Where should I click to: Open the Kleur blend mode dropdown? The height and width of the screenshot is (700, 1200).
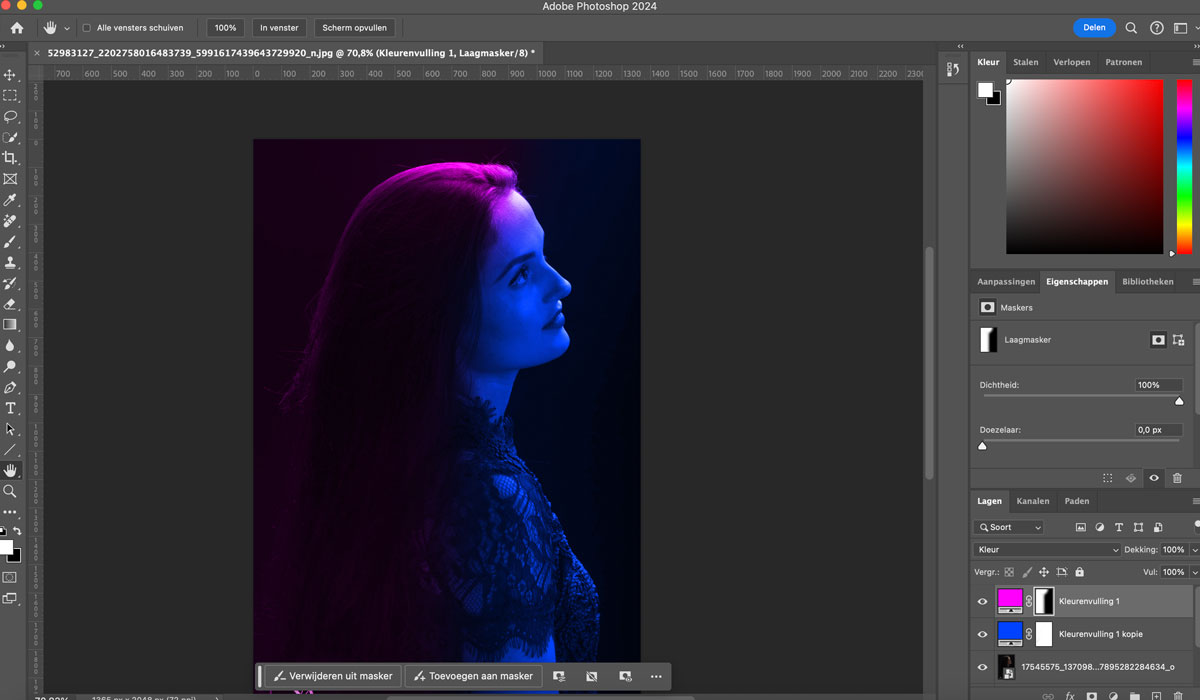pos(1047,550)
